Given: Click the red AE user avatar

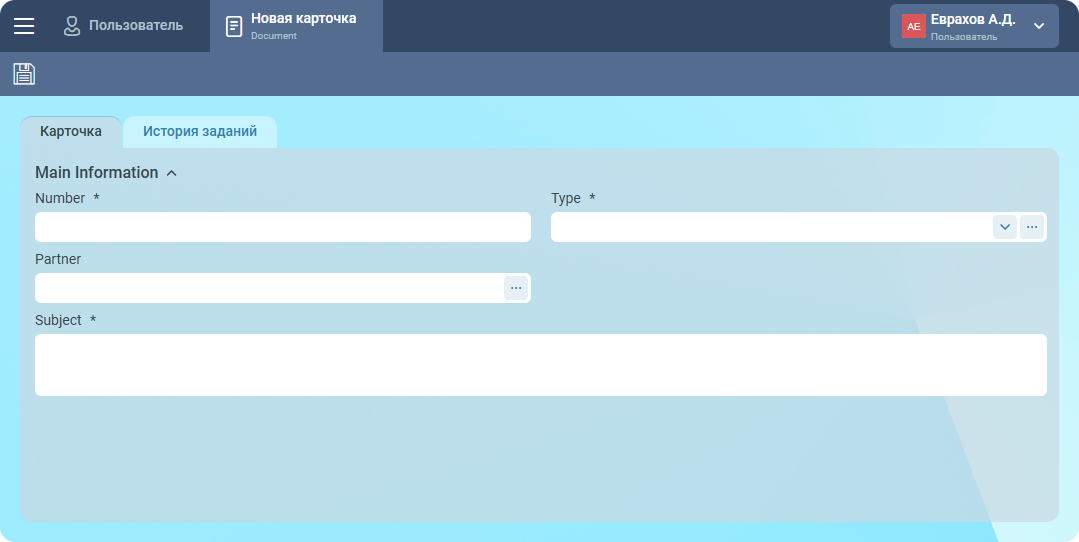Looking at the screenshot, I should click(x=913, y=26).
